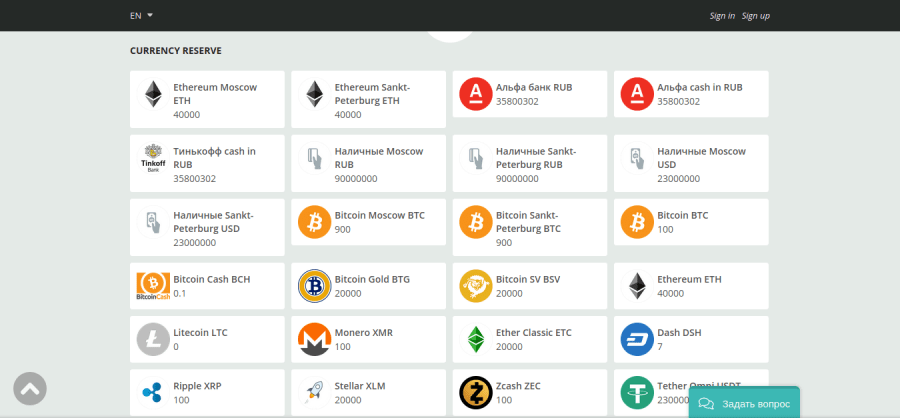Click the Litecoin LTC label
The width and height of the screenshot is (900, 418).
click(x=200, y=332)
